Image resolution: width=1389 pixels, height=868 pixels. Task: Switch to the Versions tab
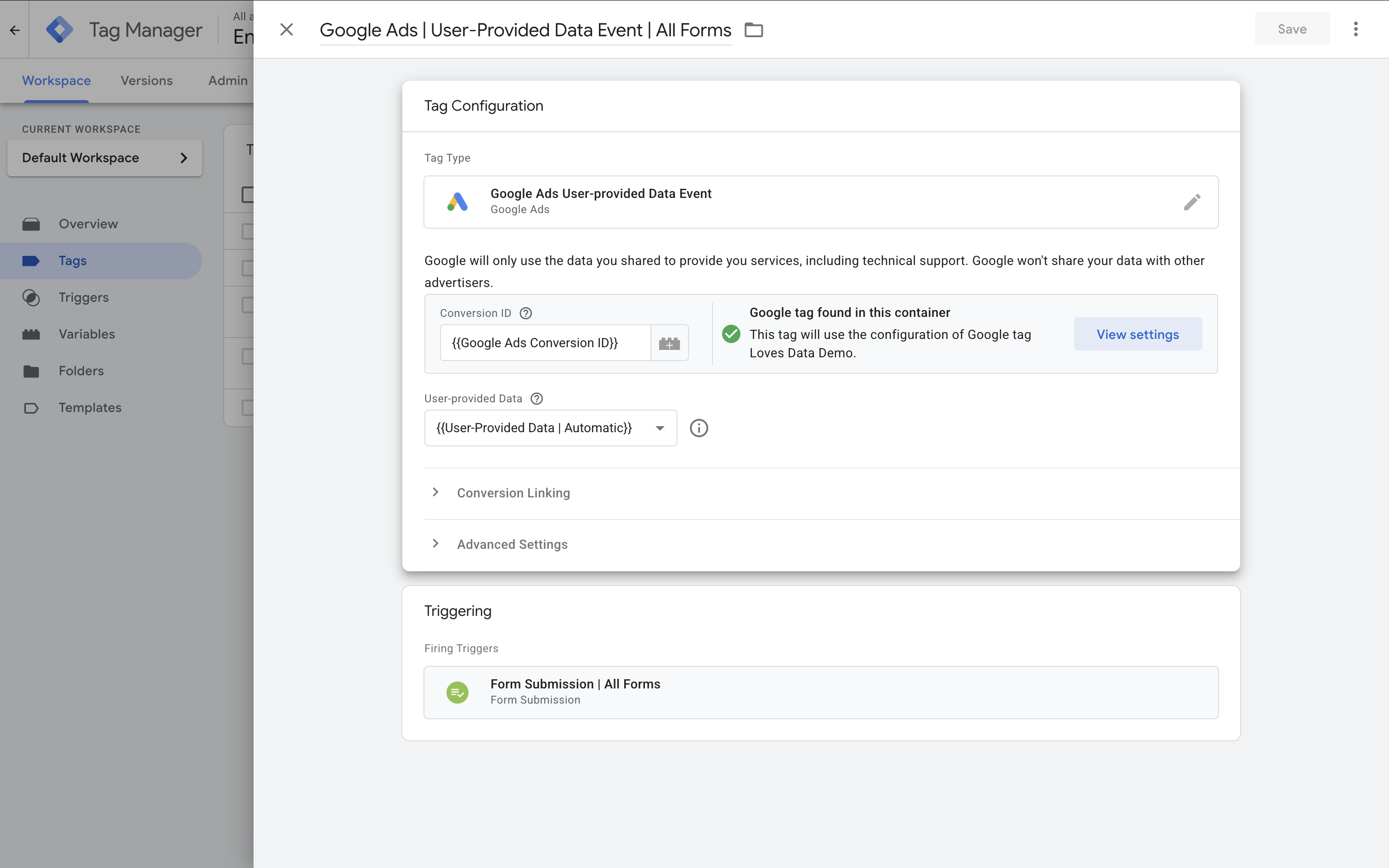(147, 80)
